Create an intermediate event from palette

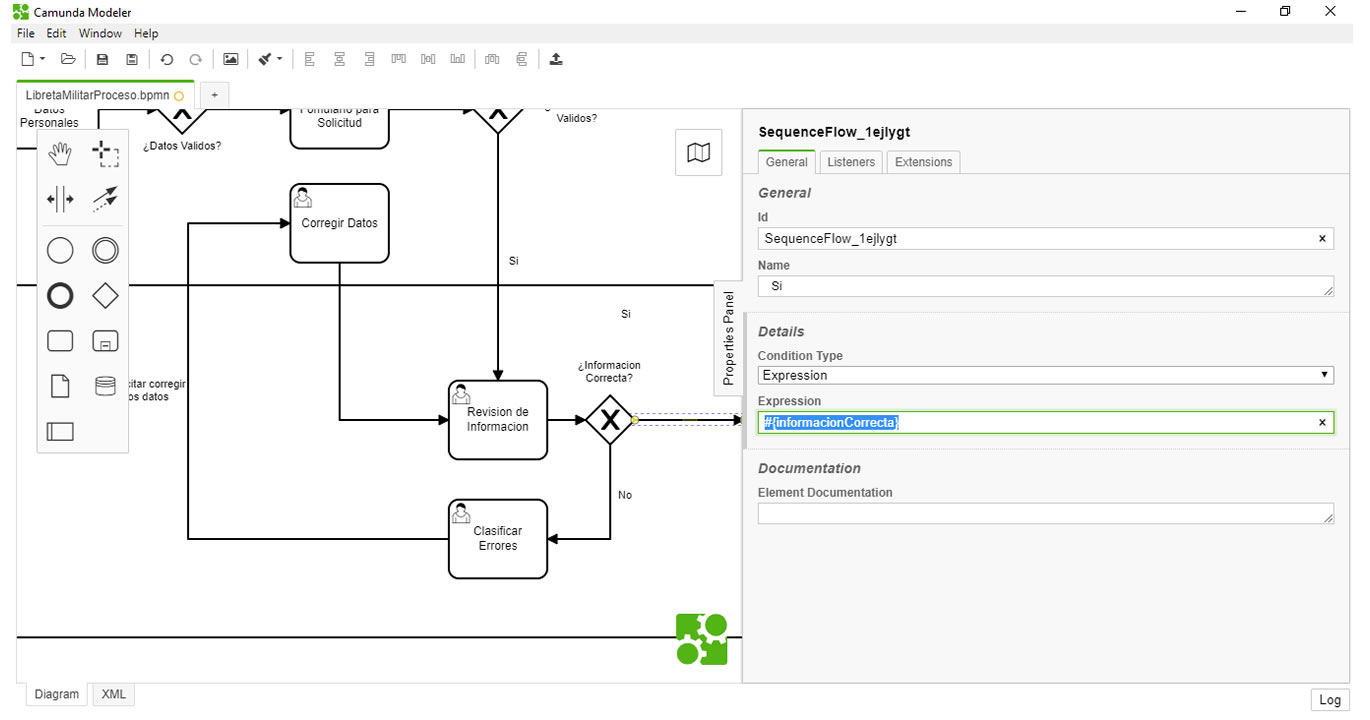pos(105,250)
